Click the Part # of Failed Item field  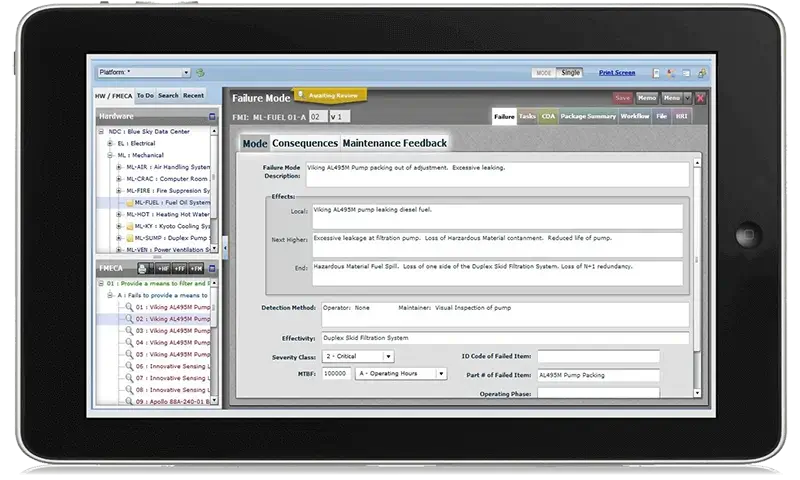(598, 375)
